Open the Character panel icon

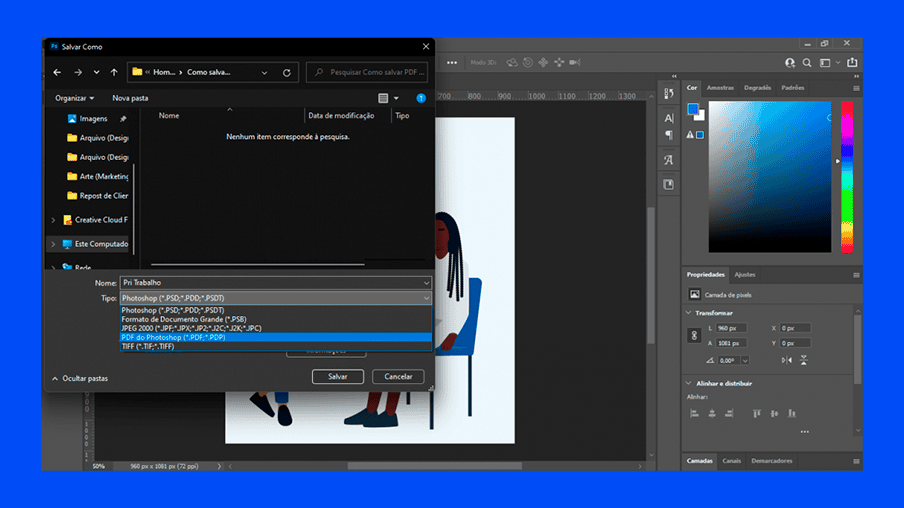pyautogui.click(x=669, y=118)
